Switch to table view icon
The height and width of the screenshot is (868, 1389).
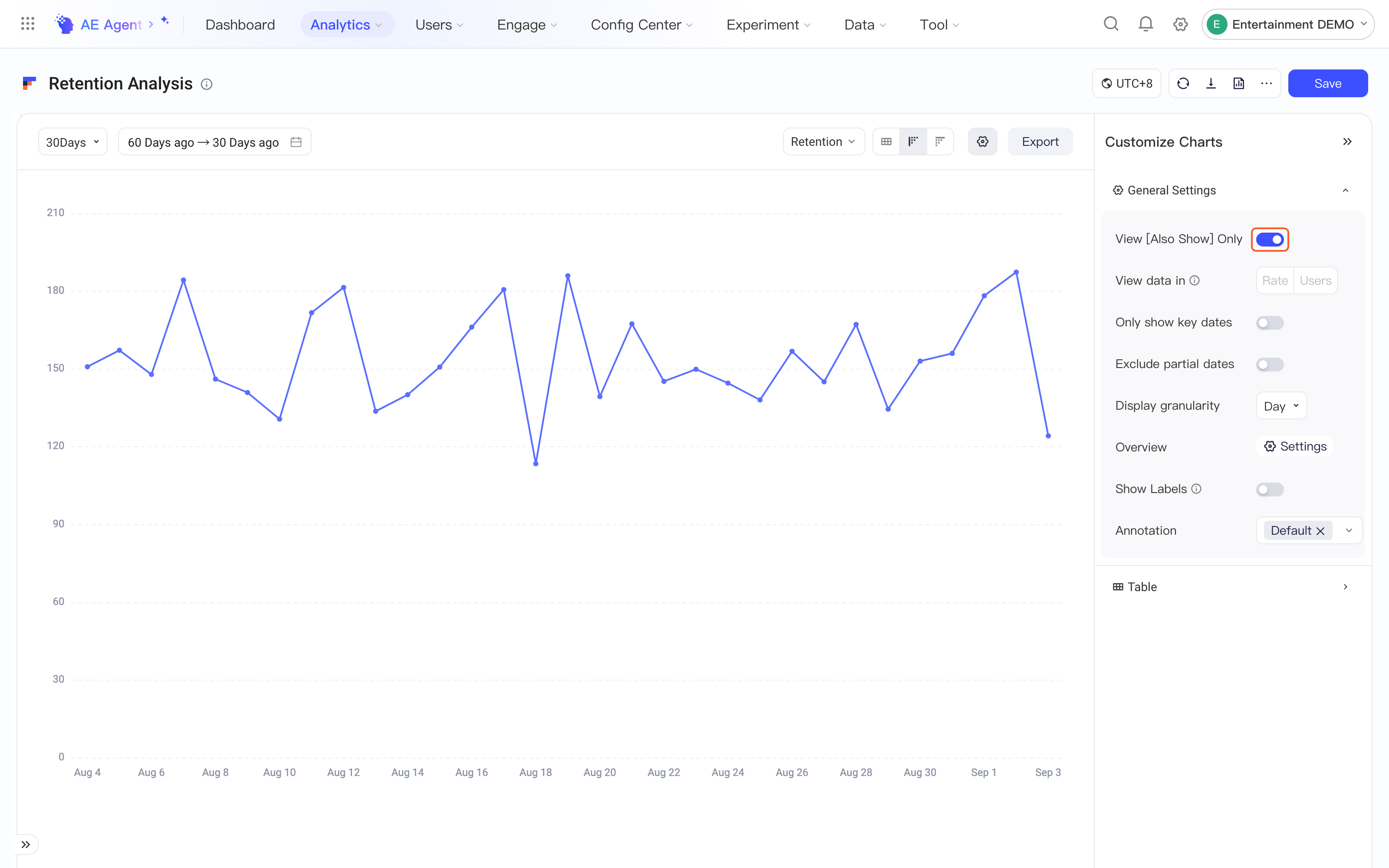click(886, 142)
